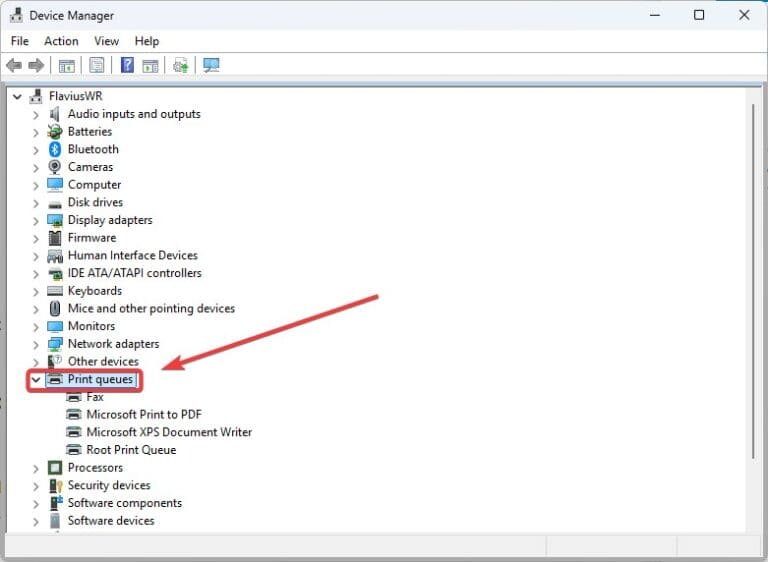Click the Cameras webcam icon

coord(55,167)
